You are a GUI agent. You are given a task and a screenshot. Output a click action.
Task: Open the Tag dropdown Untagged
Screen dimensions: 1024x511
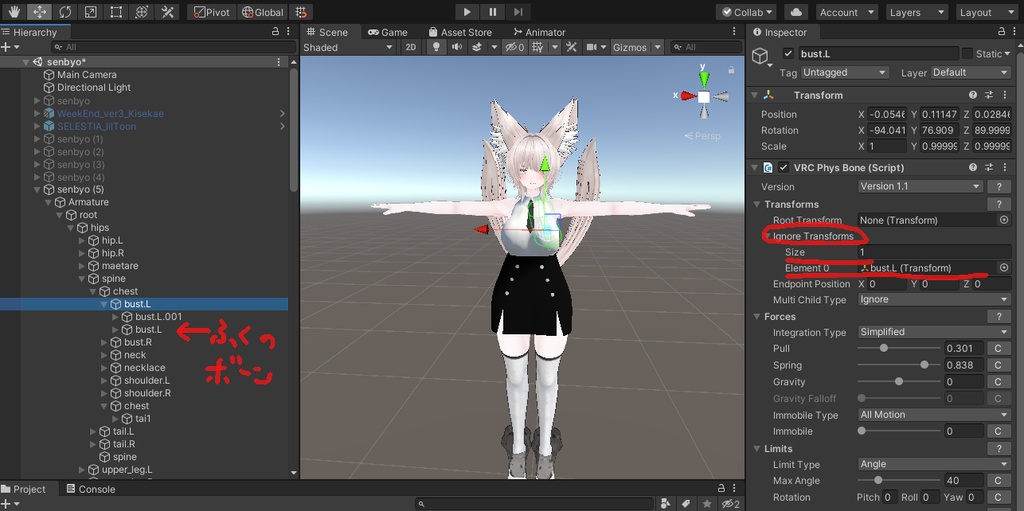pyautogui.click(x=844, y=73)
